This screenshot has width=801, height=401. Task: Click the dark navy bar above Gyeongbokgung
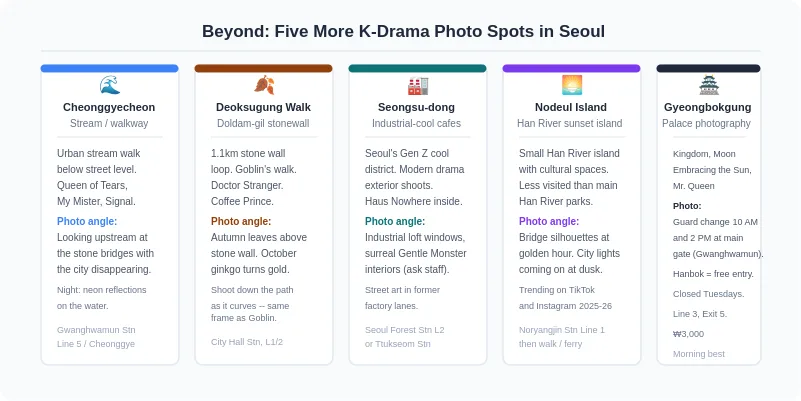click(709, 68)
